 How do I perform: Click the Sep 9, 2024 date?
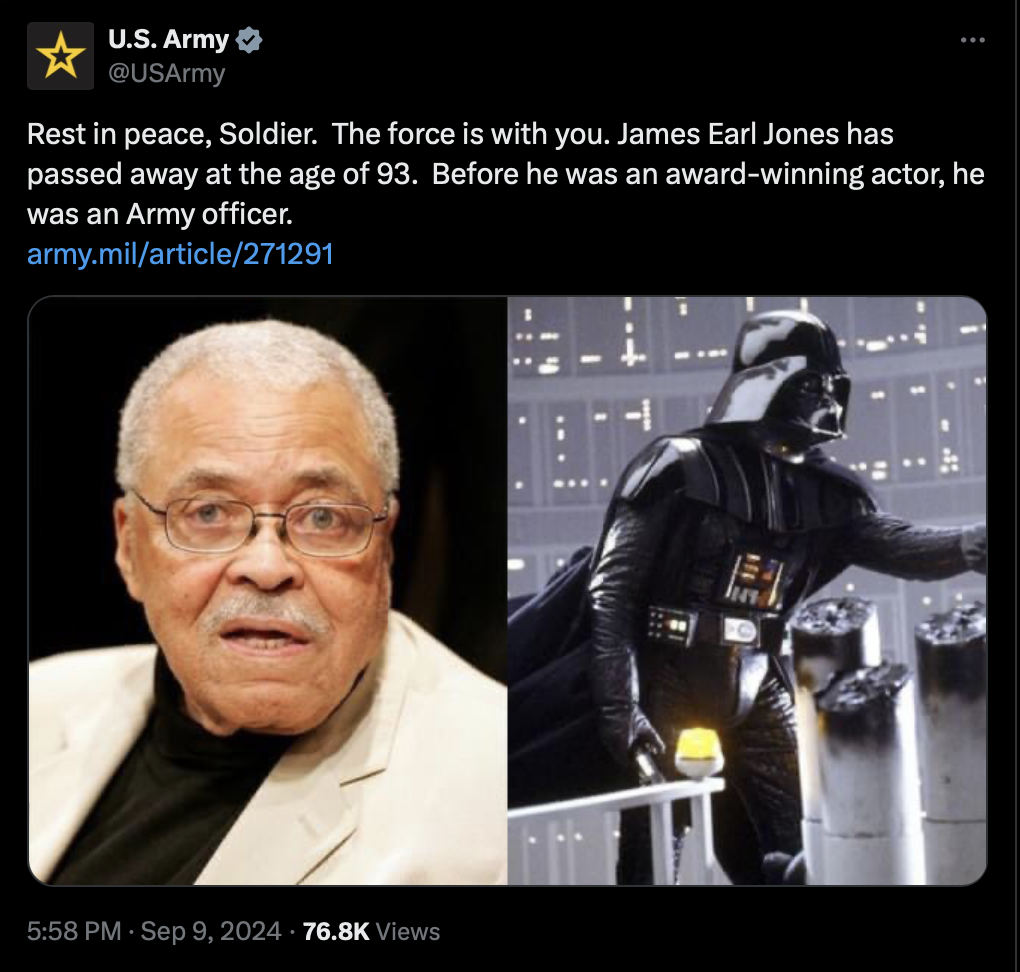(211, 931)
